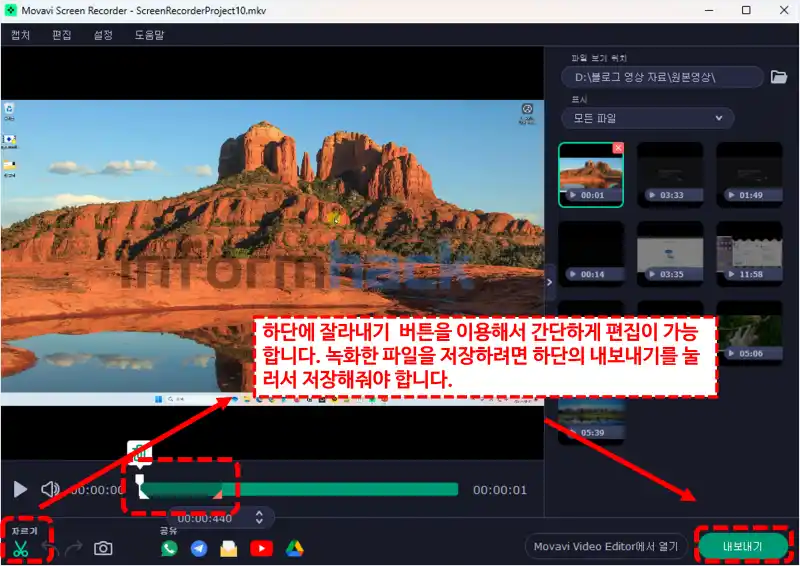This screenshot has width=800, height=566.
Task: Delete the selected 00:01 clip with red X
Action: coord(618,148)
